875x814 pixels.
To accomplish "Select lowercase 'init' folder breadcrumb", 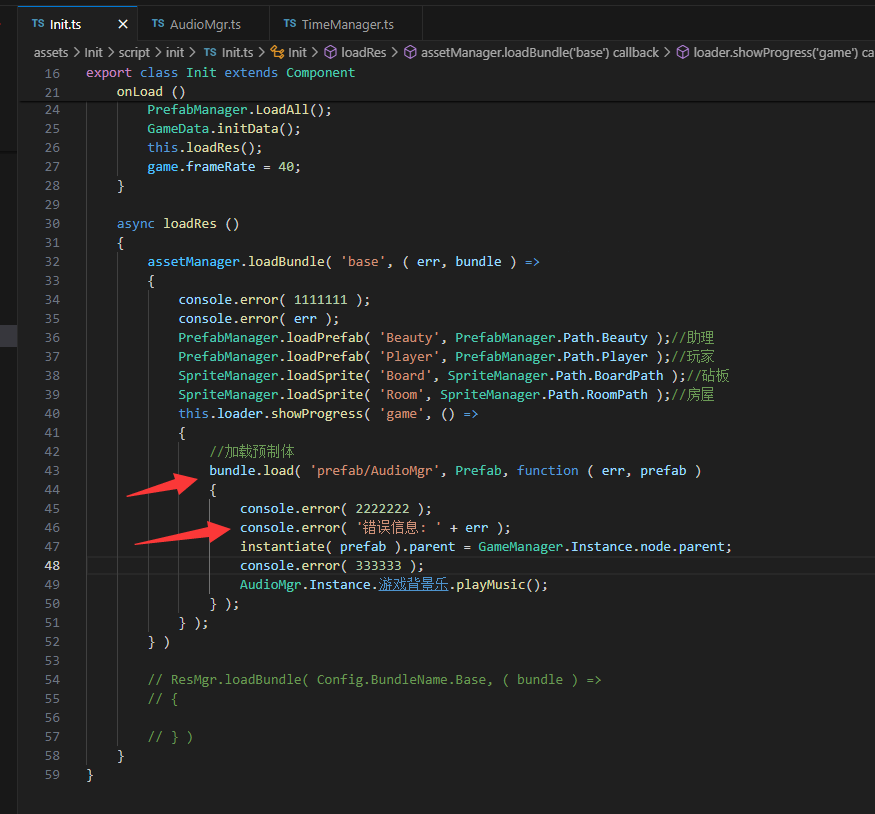I will pos(175,52).
